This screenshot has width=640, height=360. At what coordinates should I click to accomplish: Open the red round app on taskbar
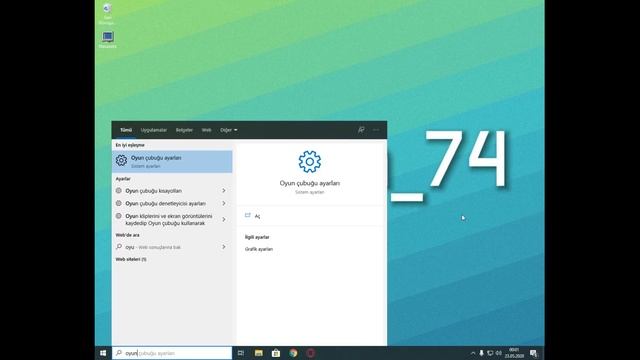[311, 353]
